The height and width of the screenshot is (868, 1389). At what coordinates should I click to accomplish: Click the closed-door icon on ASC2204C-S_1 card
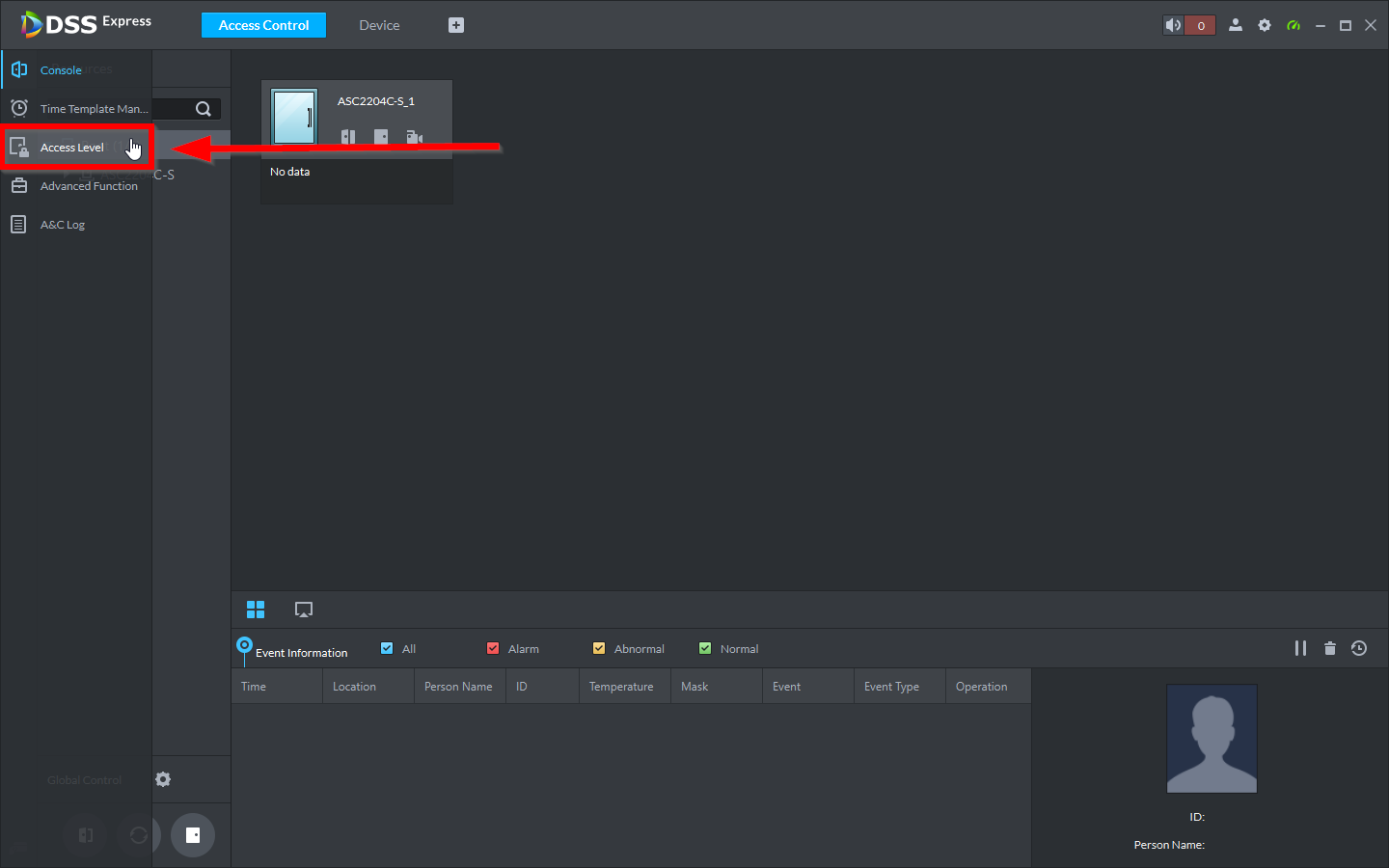pos(381,137)
